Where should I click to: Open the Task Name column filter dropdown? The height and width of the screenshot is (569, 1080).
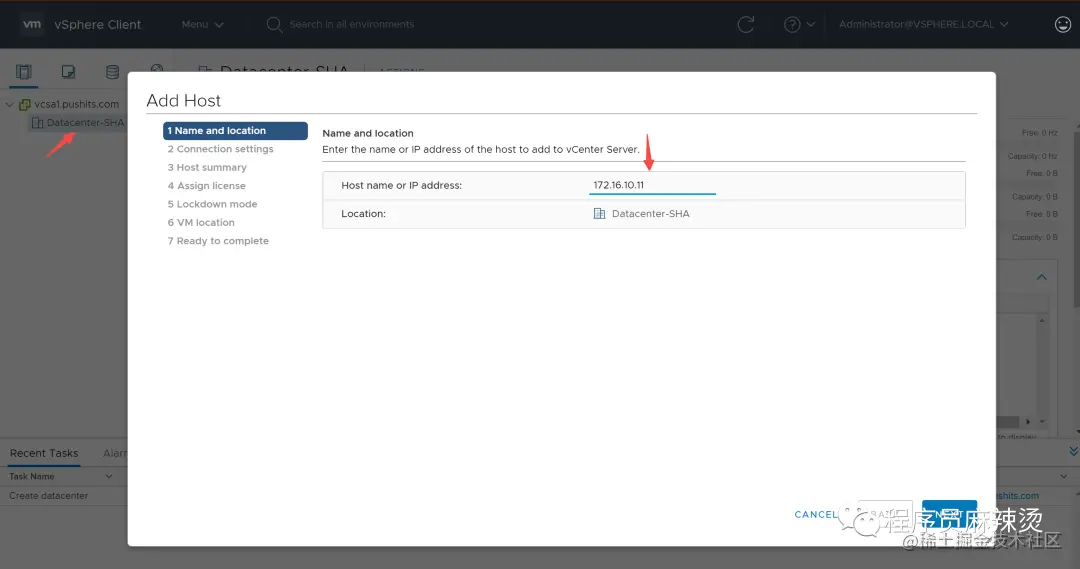click(109, 477)
